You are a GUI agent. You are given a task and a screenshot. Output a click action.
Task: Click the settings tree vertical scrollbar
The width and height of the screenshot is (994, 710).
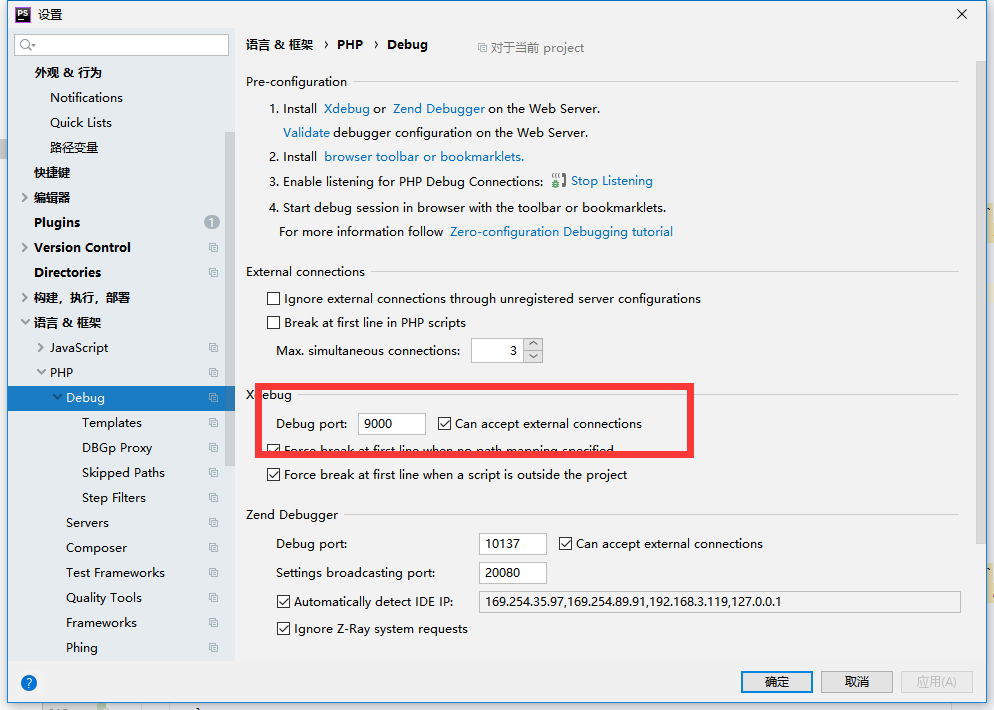point(229,298)
